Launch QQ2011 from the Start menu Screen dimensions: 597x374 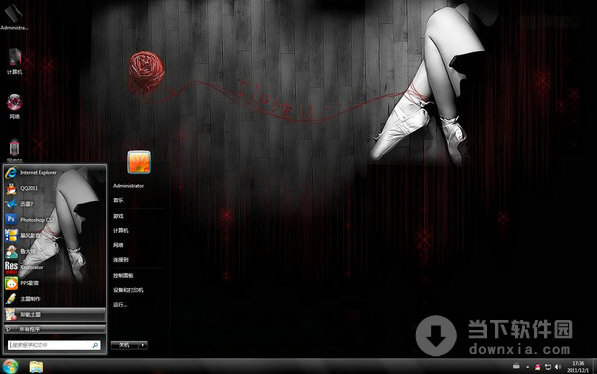(55, 188)
